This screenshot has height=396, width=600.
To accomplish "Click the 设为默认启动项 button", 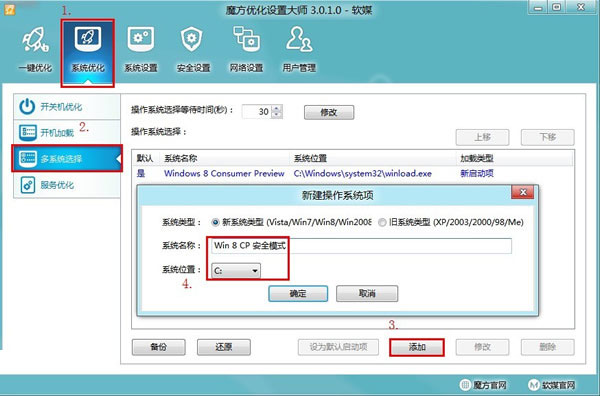I will point(338,347).
